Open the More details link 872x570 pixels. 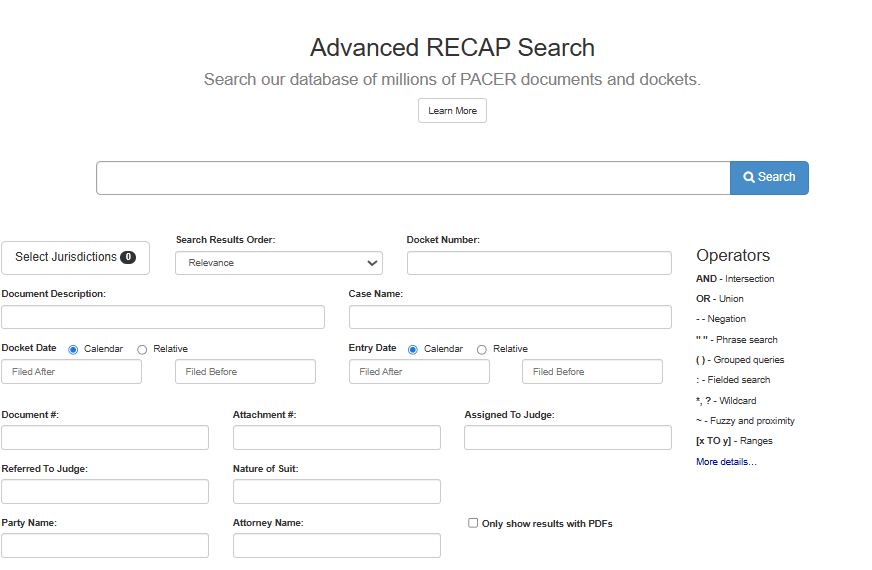[x=726, y=462]
